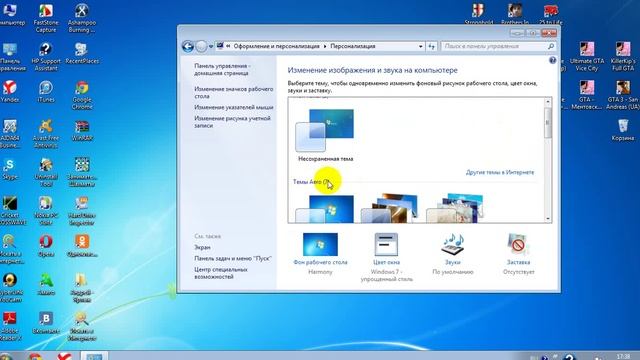The height and width of the screenshot is (360, 640).
Task: Select Google Chrome desktop shortcut
Action: click(x=82, y=95)
